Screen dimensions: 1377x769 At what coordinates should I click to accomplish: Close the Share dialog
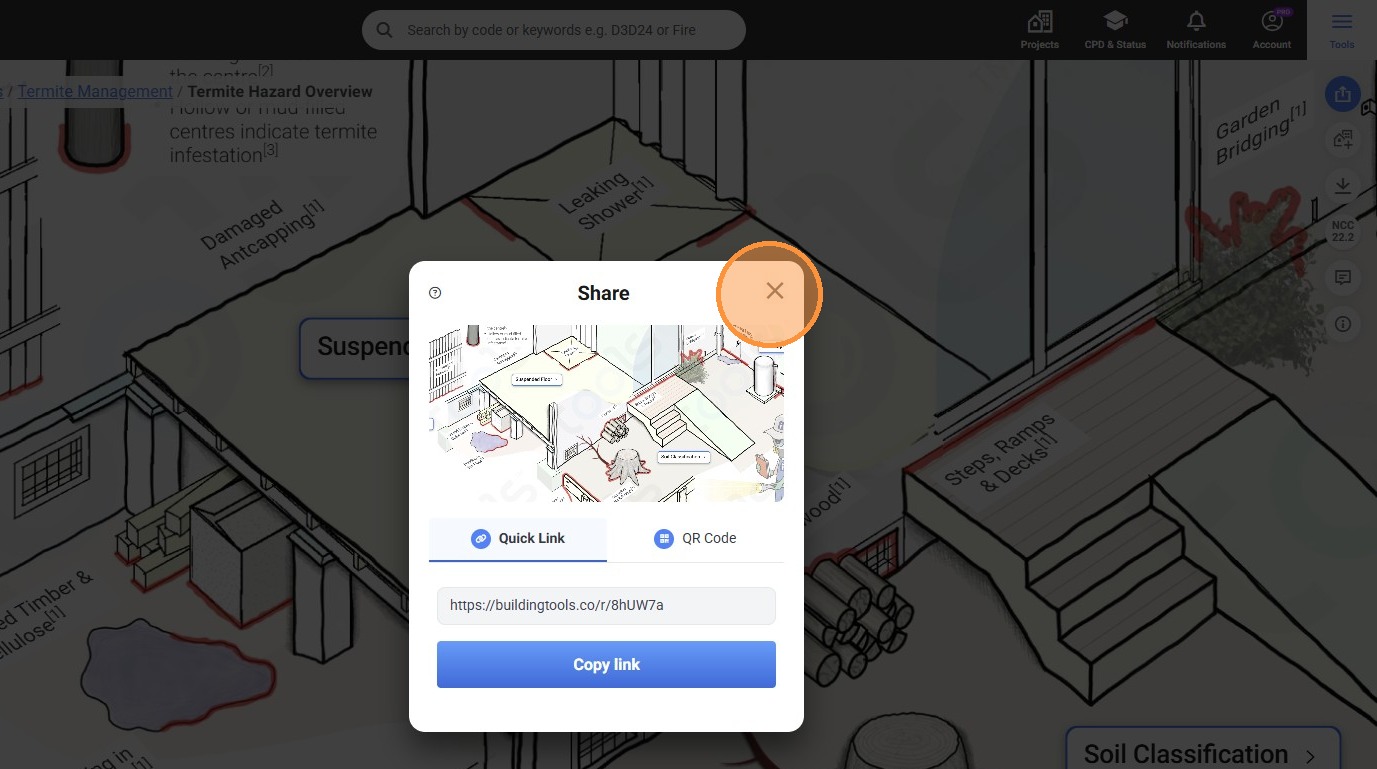[x=774, y=291]
